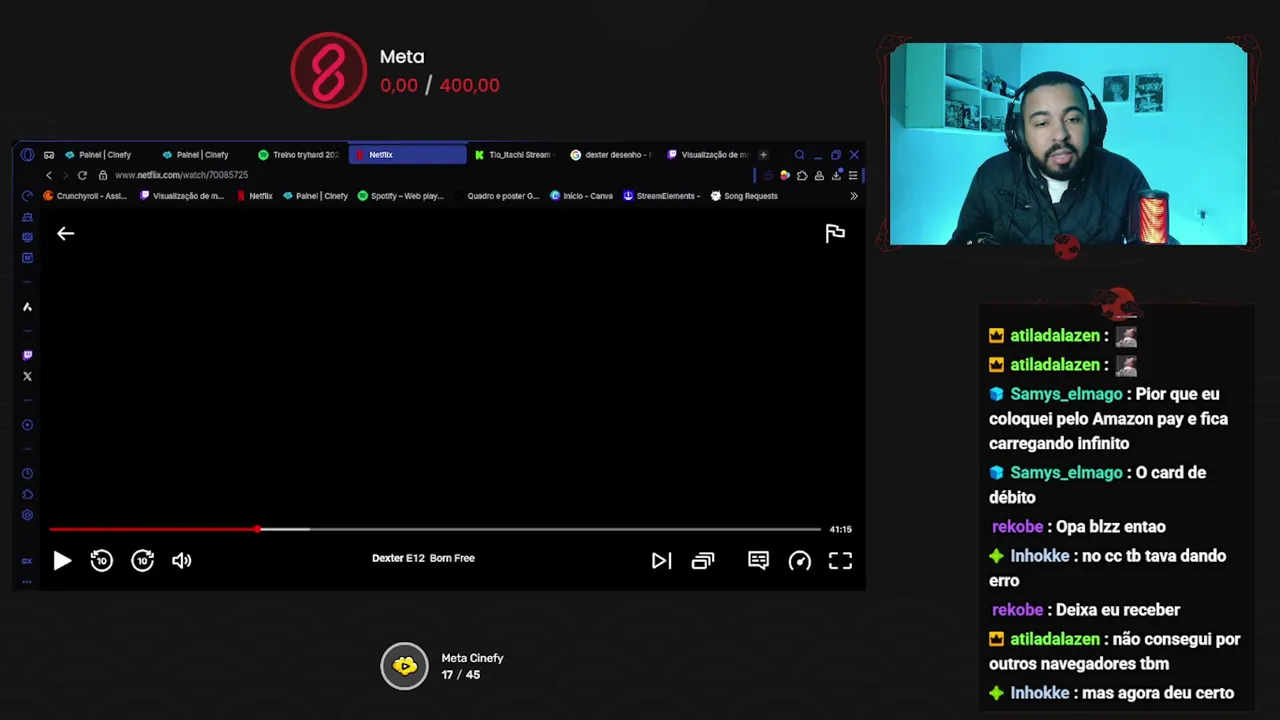Open Netflix bookmark
This screenshot has height=720, width=1280.
click(255, 196)
